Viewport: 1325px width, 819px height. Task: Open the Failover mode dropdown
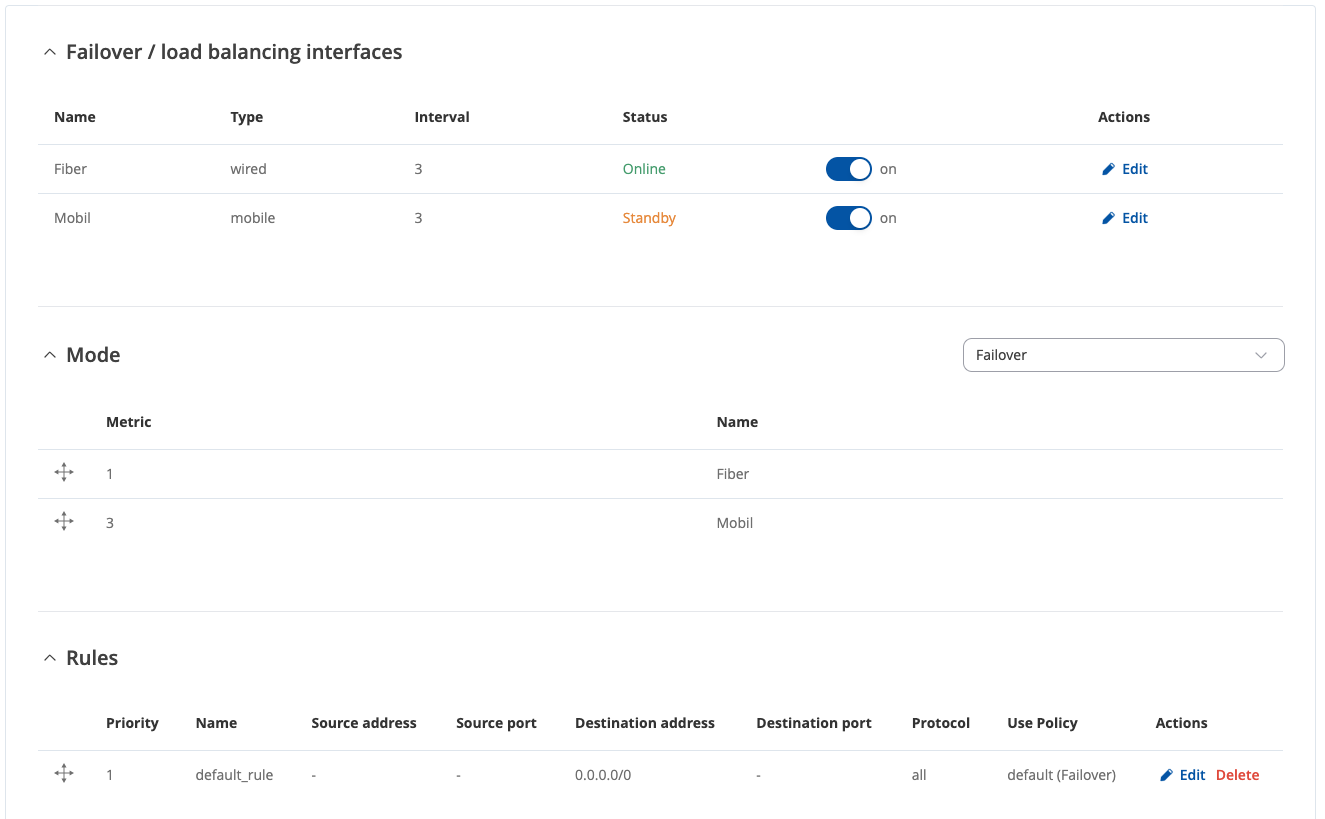(1123, 355)
